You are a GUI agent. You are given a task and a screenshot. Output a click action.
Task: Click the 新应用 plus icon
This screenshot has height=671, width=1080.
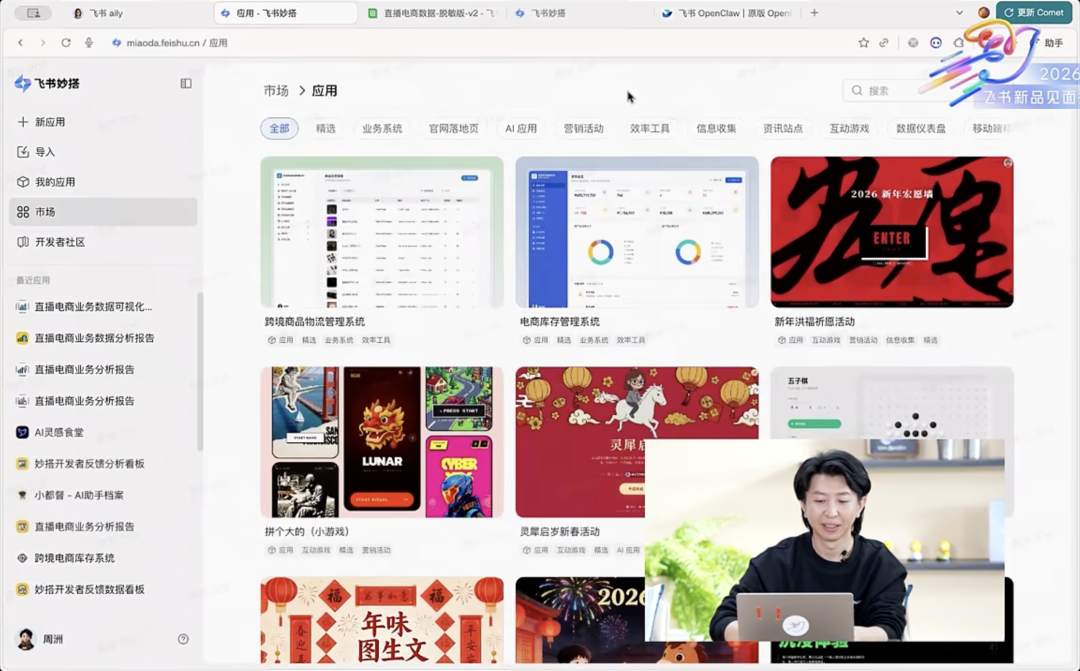point(23,122)
